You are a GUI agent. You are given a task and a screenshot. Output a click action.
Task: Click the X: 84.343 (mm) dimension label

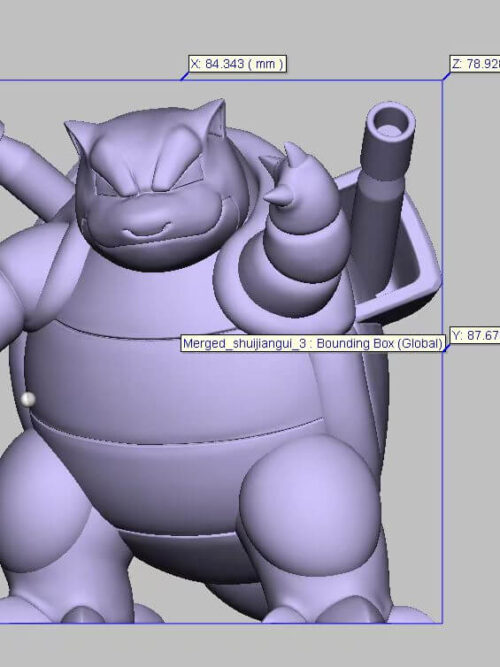237,64
